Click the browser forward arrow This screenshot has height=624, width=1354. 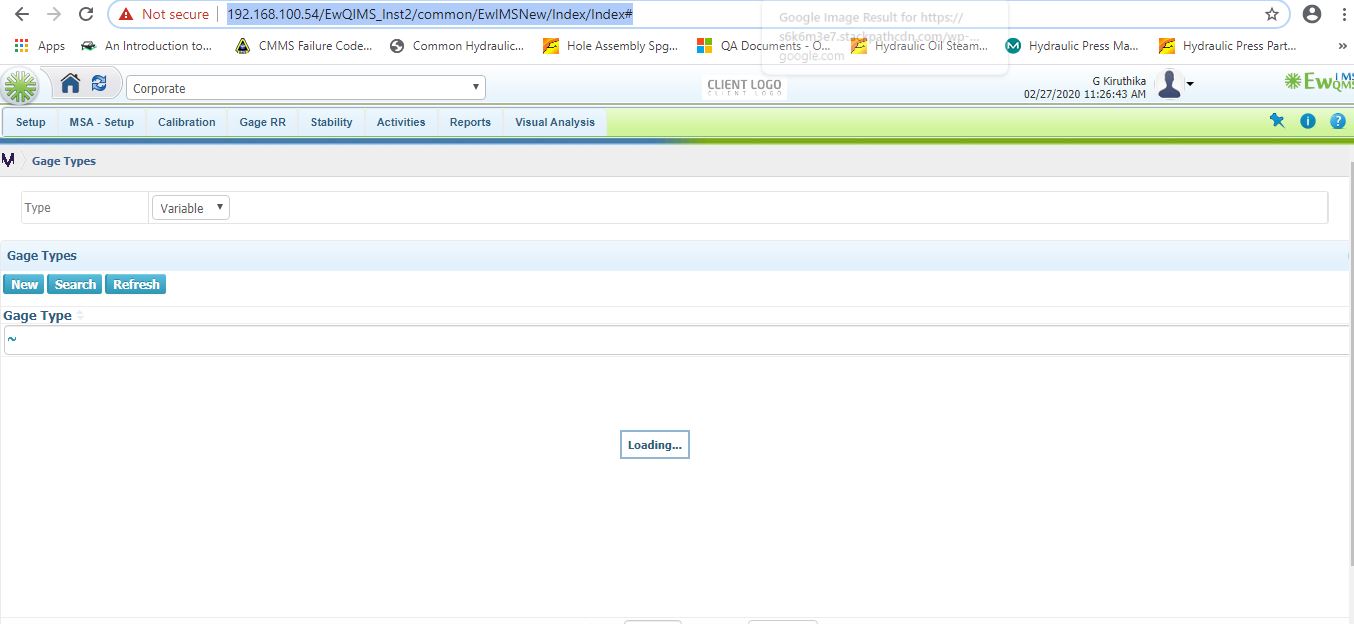pyautogui.click(x=54, y=14)
